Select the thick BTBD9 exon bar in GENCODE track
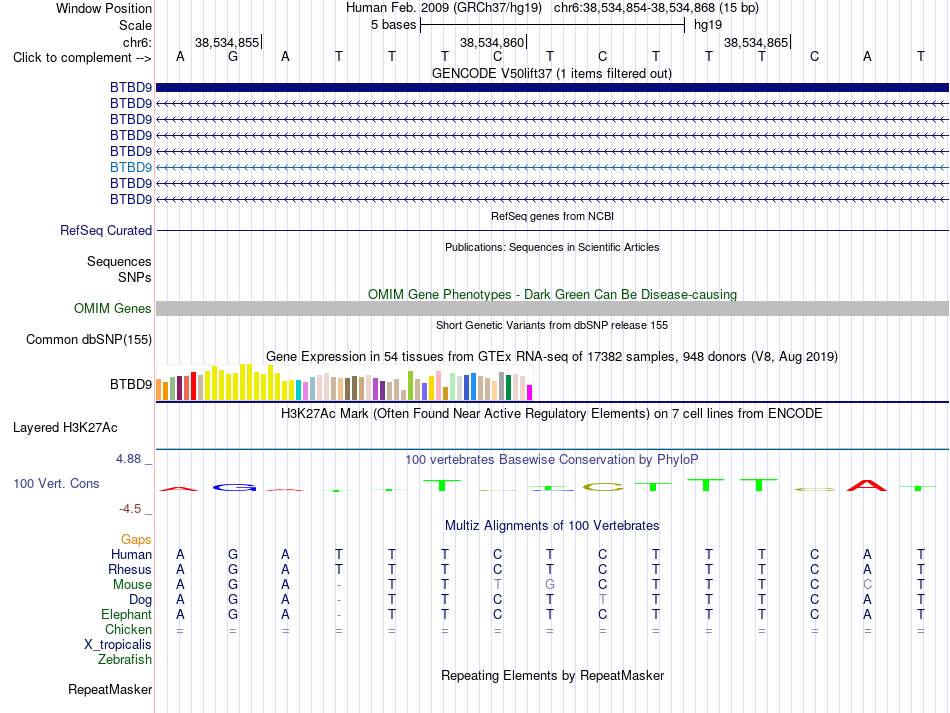 [x=552, y=88]
